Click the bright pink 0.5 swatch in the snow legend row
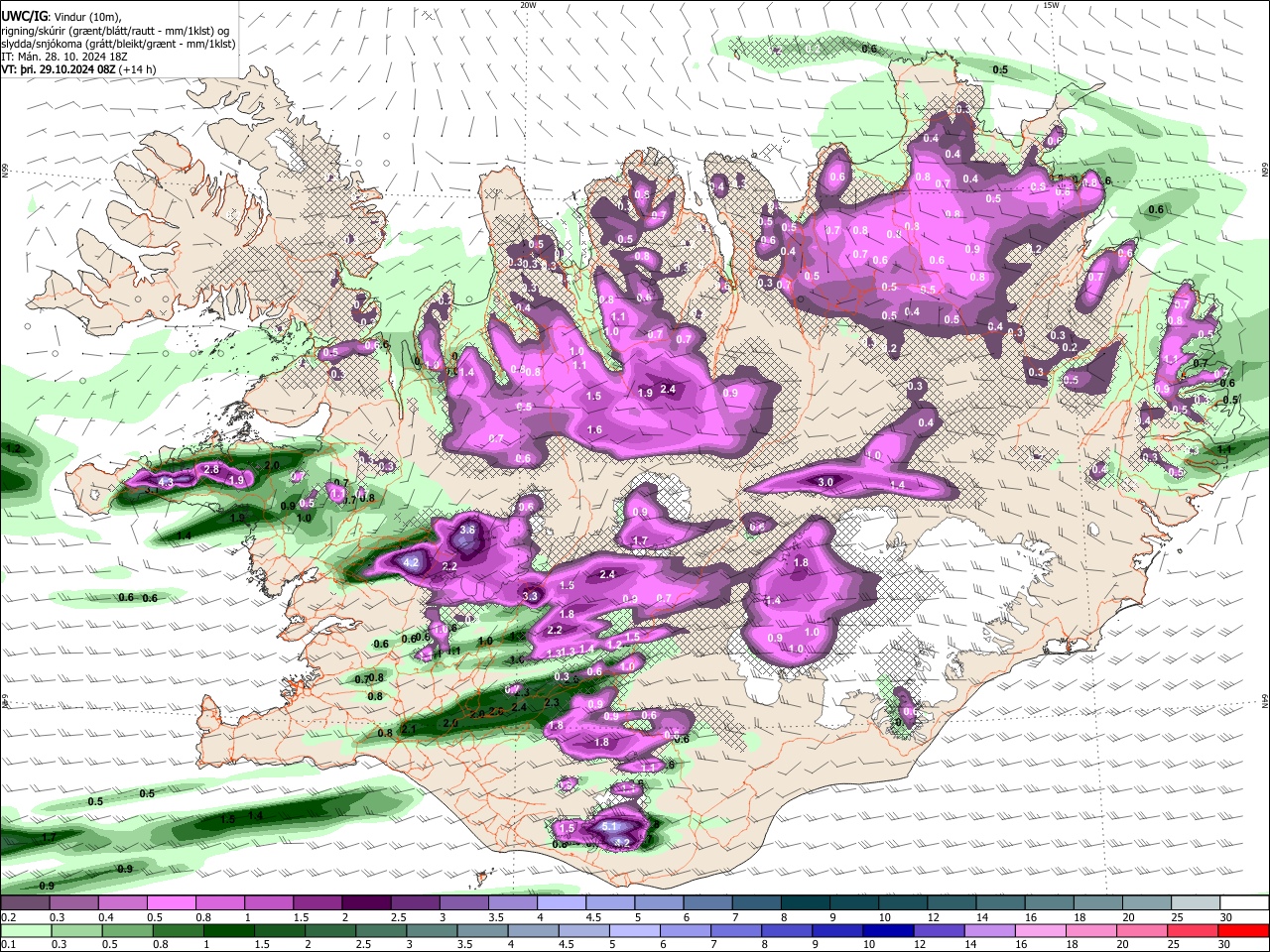Screen dimensions: 1270x952 coord(171,902)
